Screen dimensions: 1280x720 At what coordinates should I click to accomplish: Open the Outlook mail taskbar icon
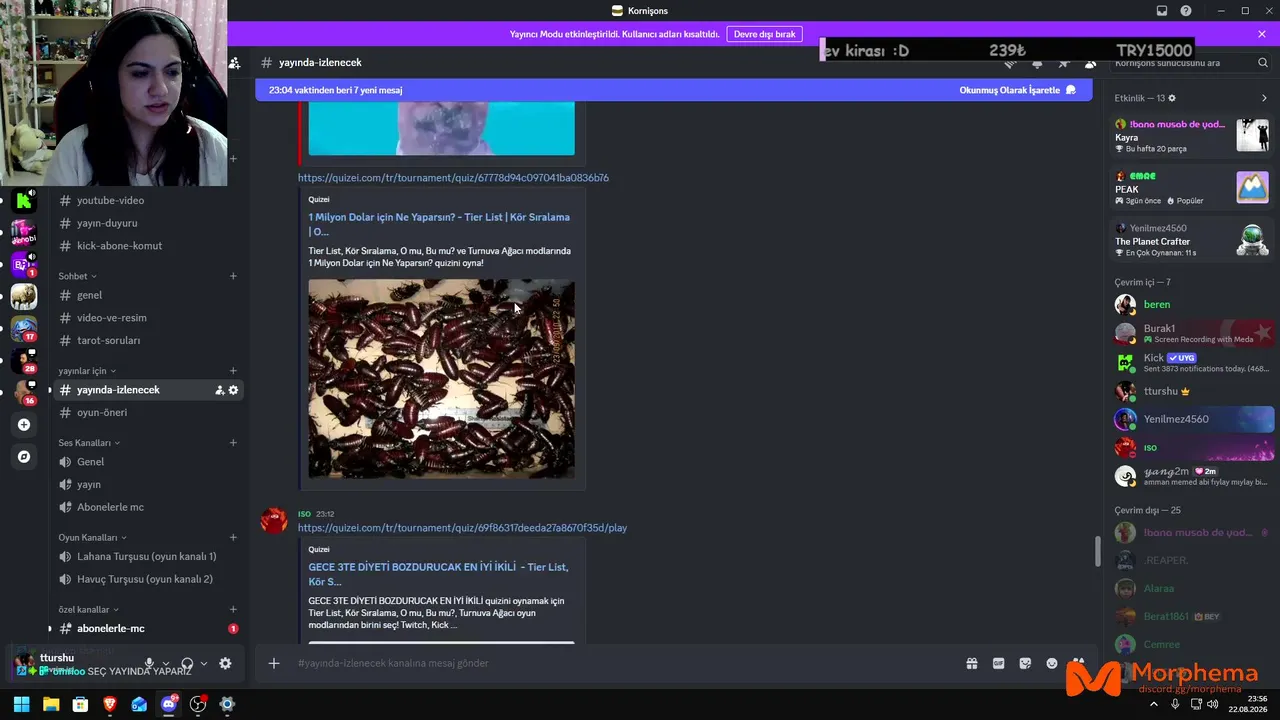139,704
